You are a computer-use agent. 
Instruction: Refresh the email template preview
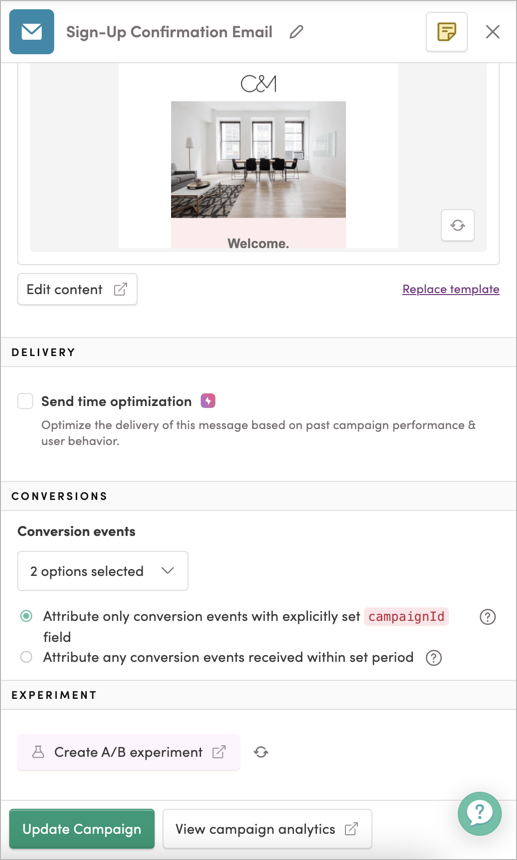458,225
